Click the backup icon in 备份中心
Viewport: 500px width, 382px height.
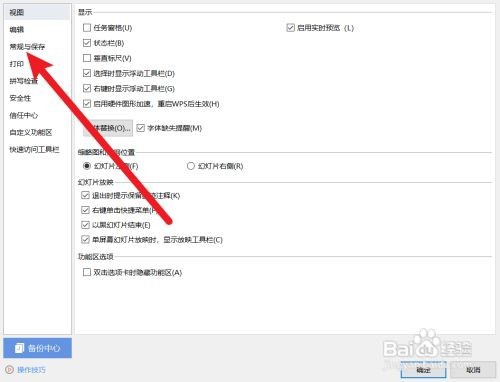point(20,348)
